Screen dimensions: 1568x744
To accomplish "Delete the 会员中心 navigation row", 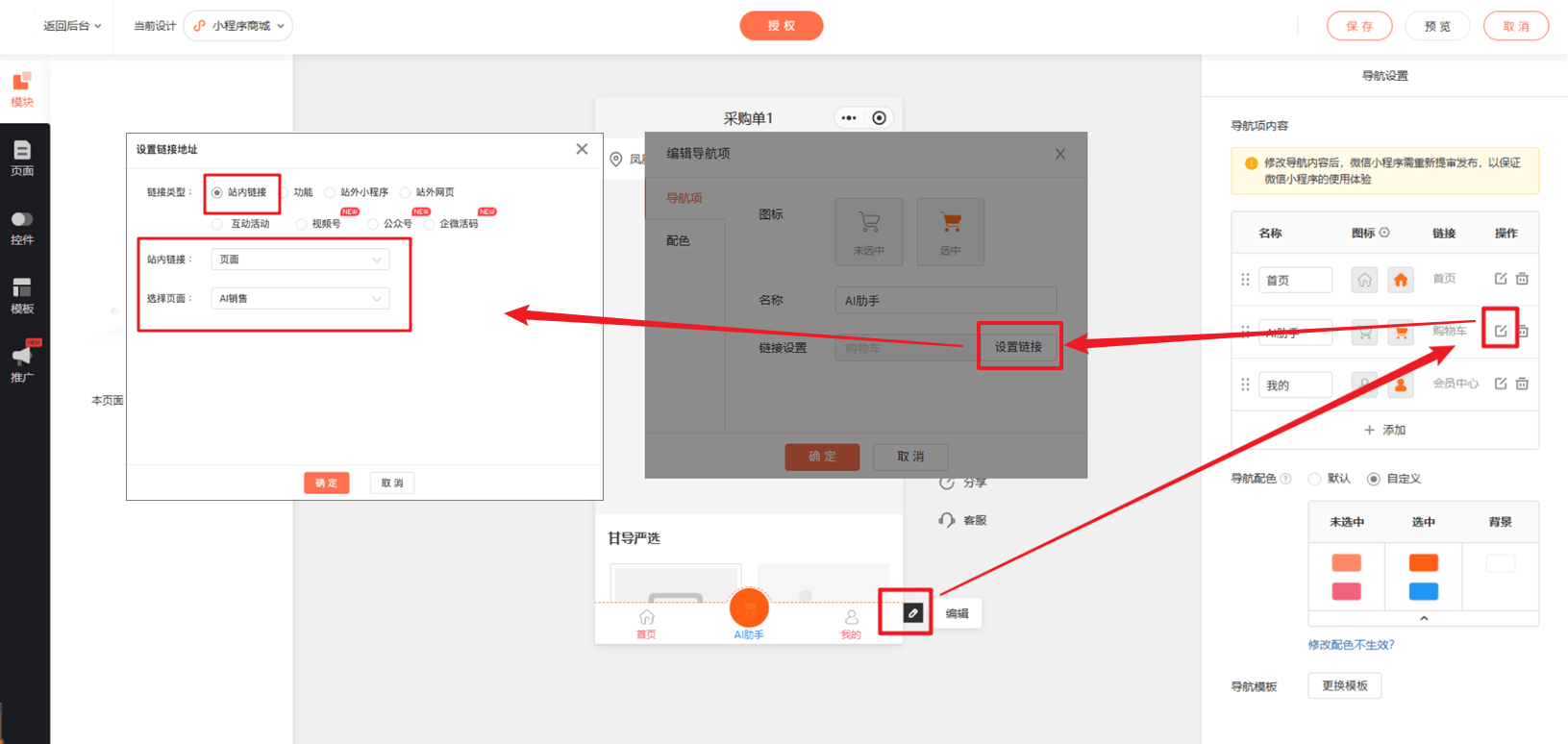I will (x=1522, y=384).
